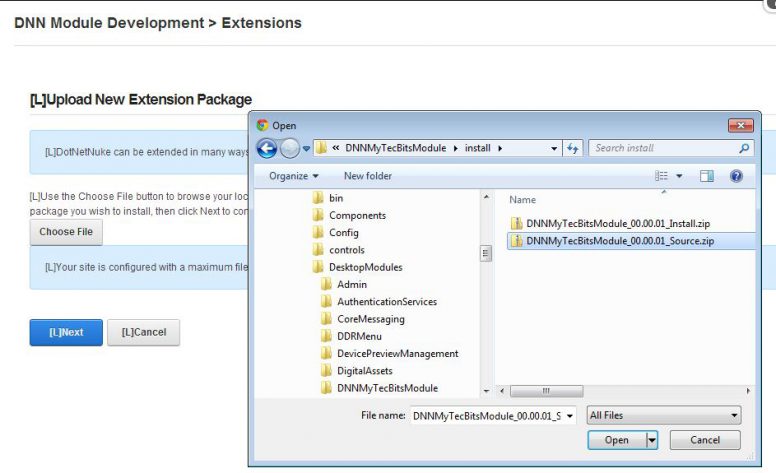Click the Name column header
The height and width of the screenshot is (473, 776).
click(523, 200)
